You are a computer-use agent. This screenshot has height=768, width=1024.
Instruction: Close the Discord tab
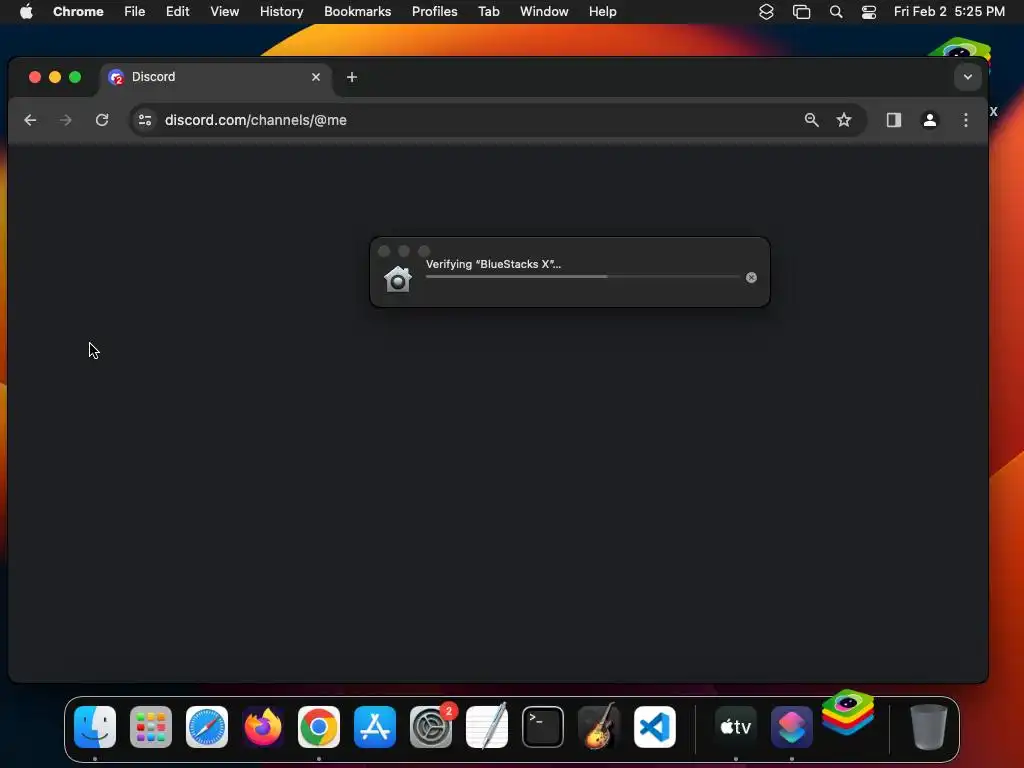316,77
